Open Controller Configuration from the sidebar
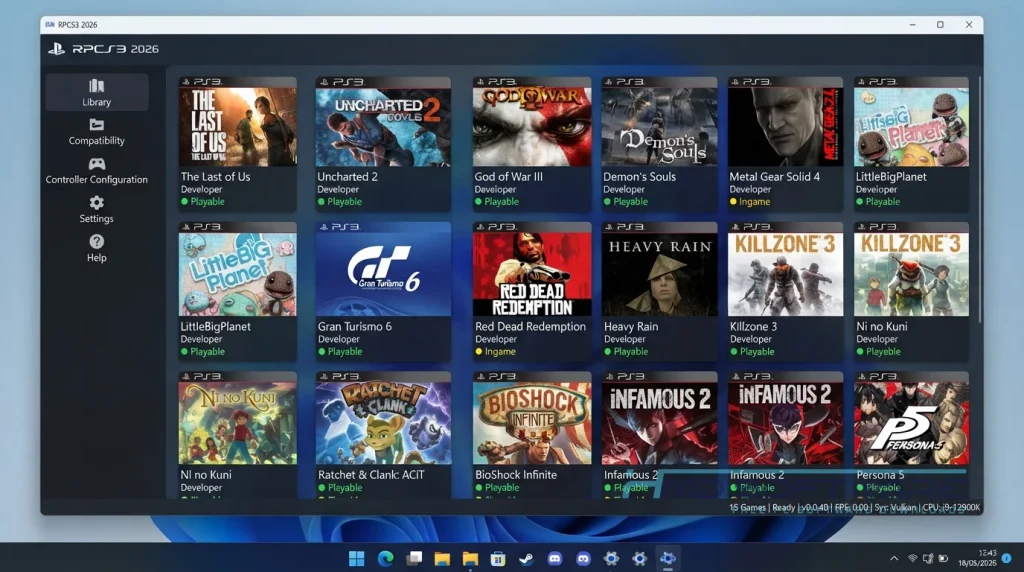Image resolution: width=1024 pixels, height=572 pixels. click(x=97, y=170)
